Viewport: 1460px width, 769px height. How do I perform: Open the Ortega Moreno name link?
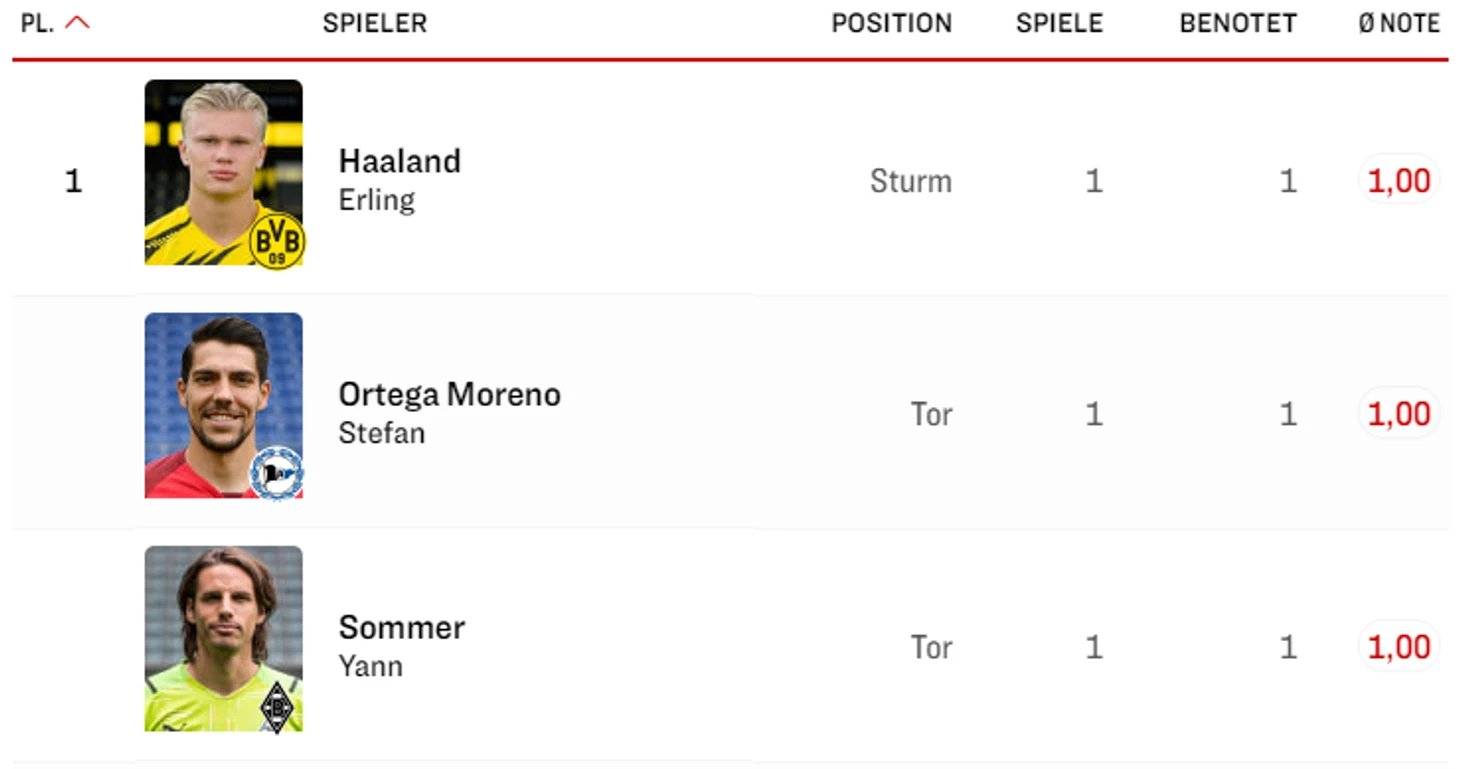pyautogui.click(x=450, y=394)
